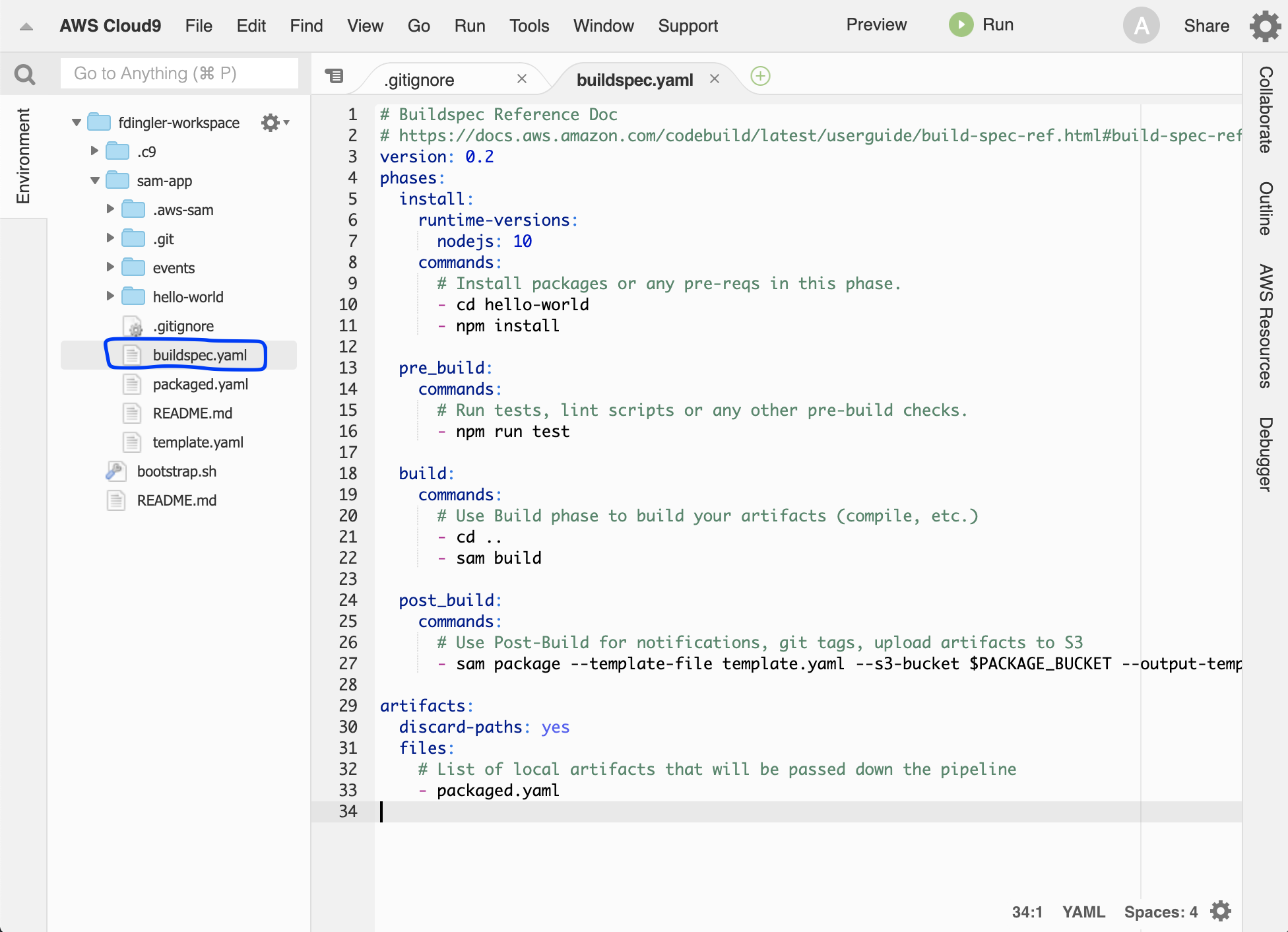Image resolution: width=1288 pixels, height=932 pixels.
Task: Select the root-level README.md file
Action: point(177,500)
